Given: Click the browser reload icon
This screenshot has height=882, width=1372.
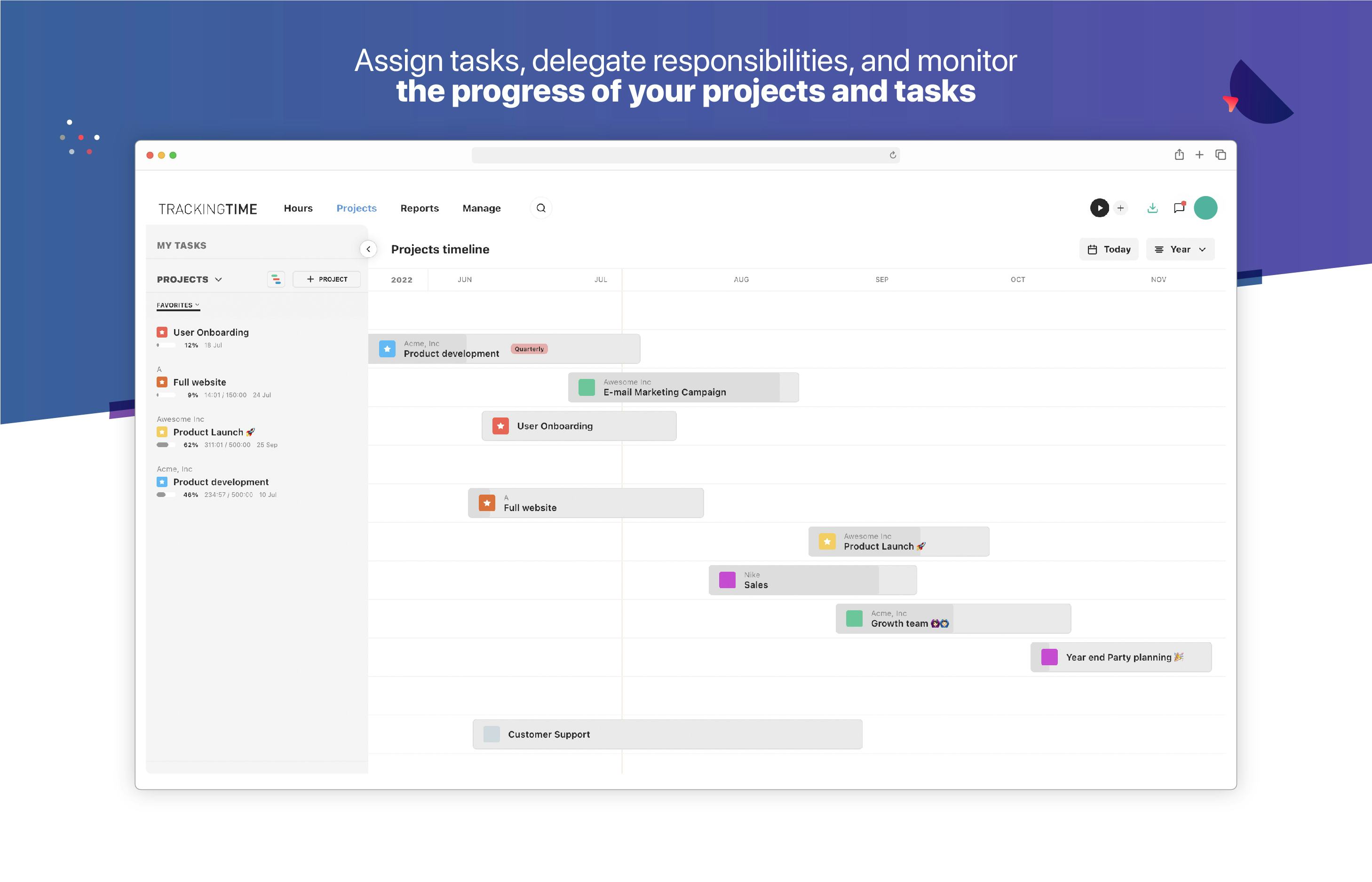Looking at the screenshot, I should [x=893, y=155].
